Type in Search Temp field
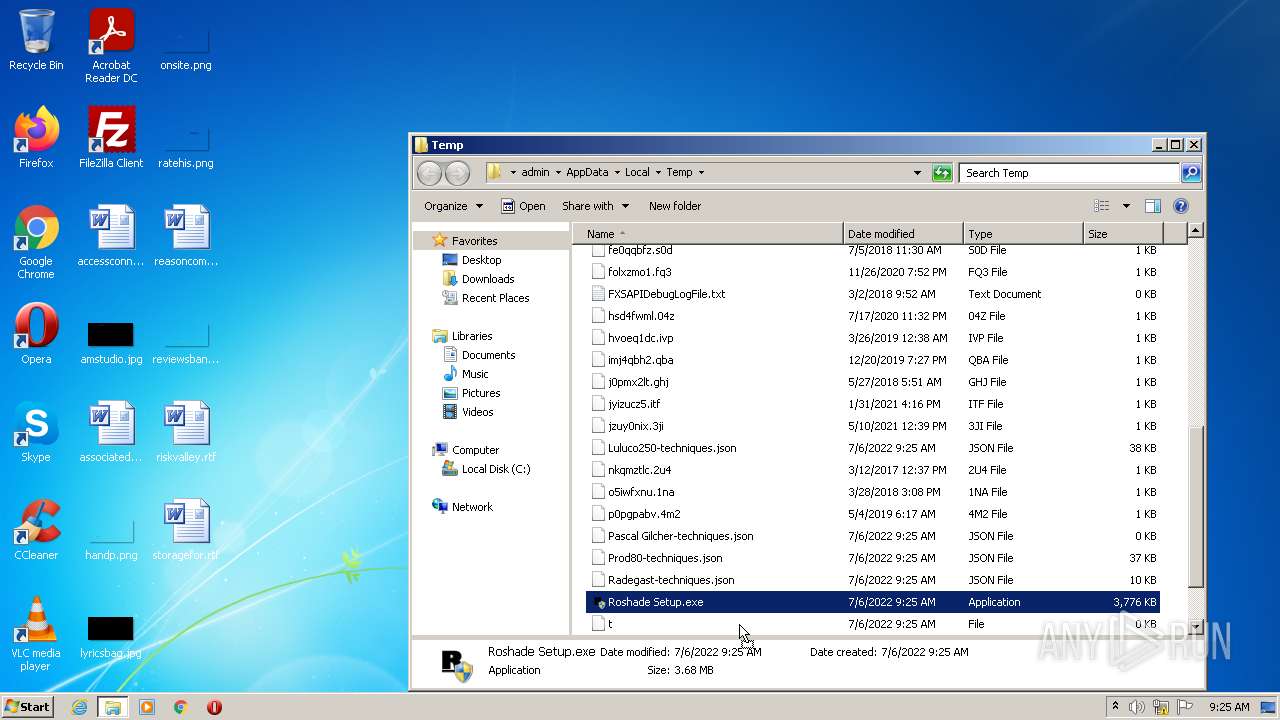The height and width of the screenshot is (720, 1280). 1070,173
